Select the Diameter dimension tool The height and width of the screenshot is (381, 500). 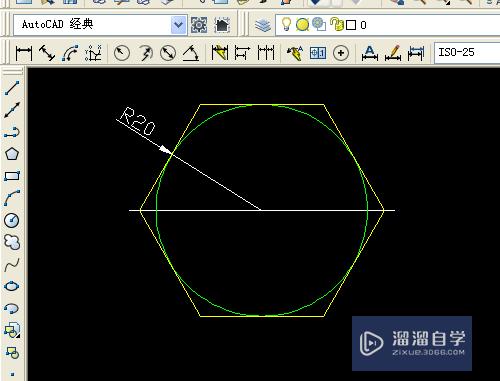(168, 53)
